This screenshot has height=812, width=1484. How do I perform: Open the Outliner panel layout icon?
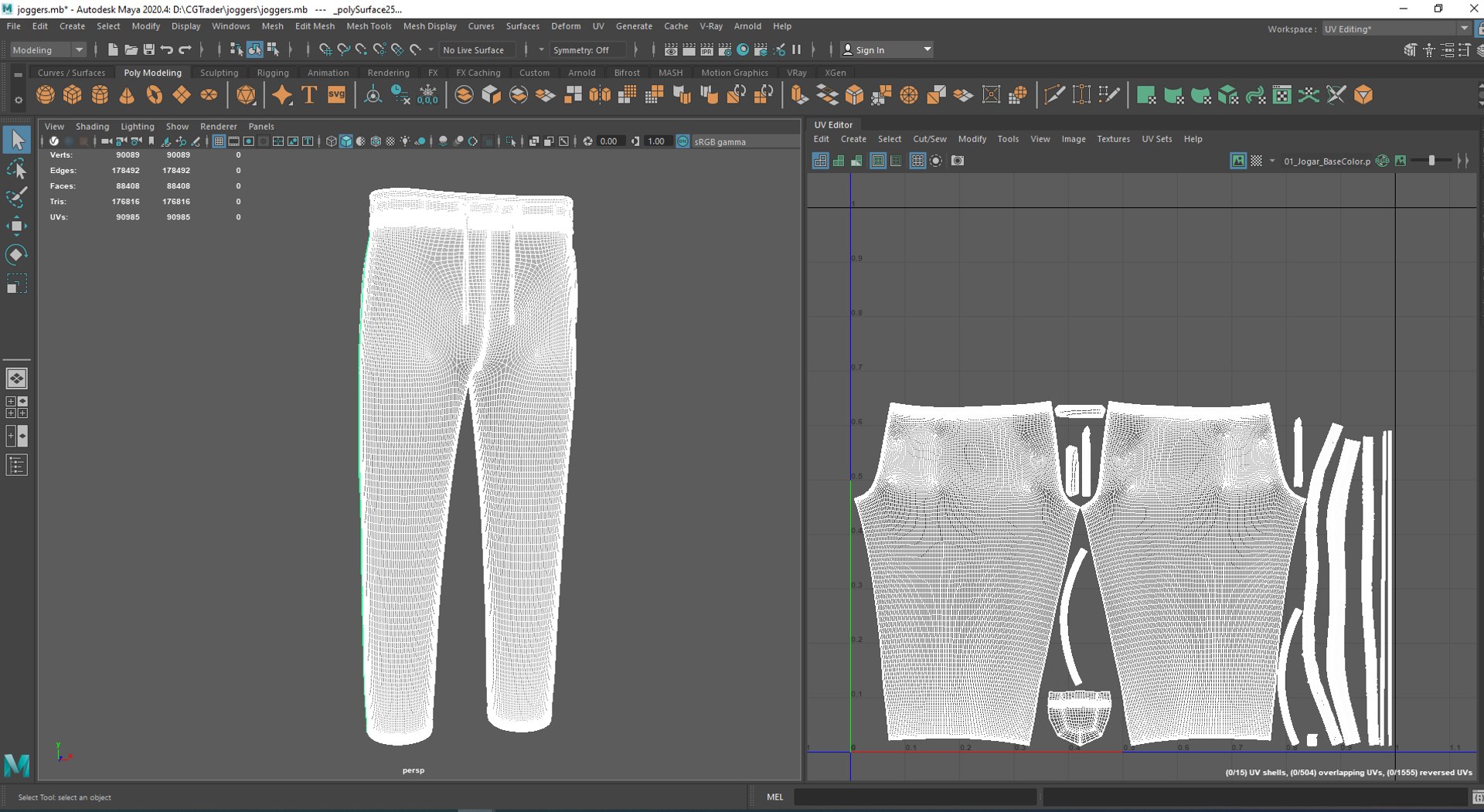coord(17,465)
